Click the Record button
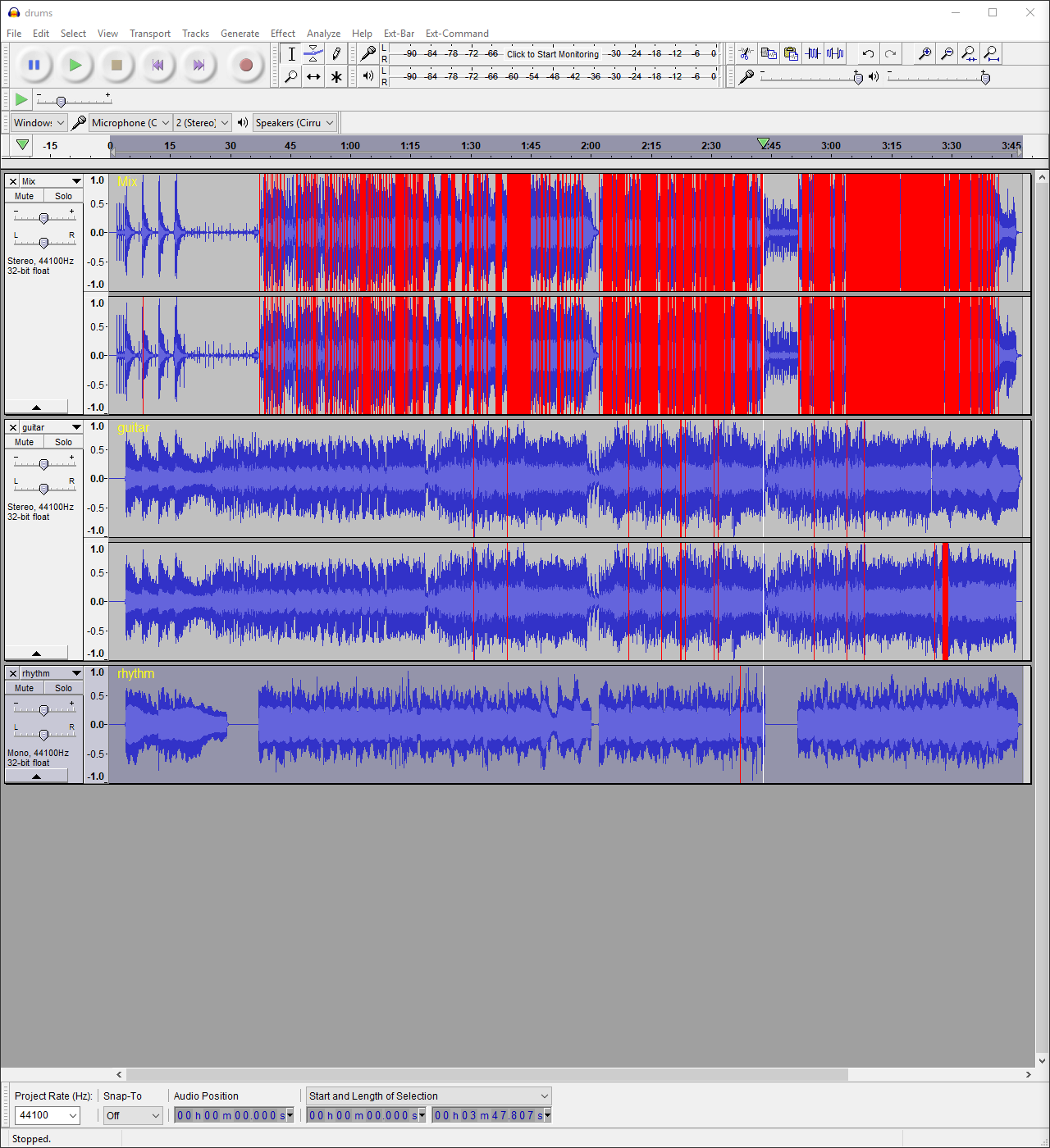 coord(245,65)
